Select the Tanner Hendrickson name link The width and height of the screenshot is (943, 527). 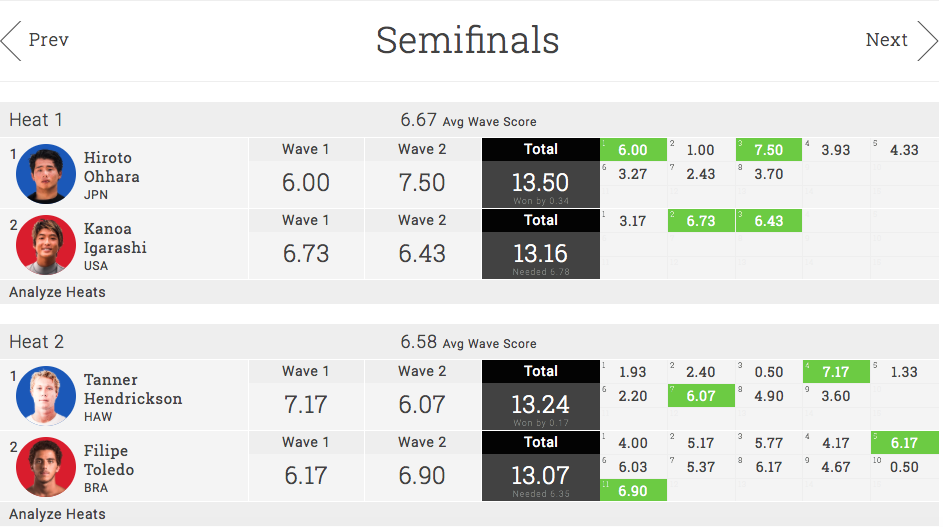(x=132, y=389)
